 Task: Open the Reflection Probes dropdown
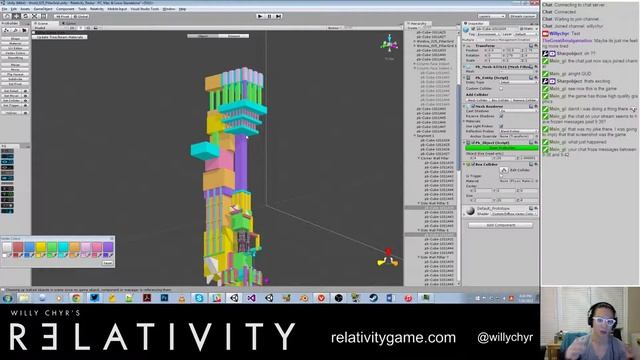click(518, 131)
